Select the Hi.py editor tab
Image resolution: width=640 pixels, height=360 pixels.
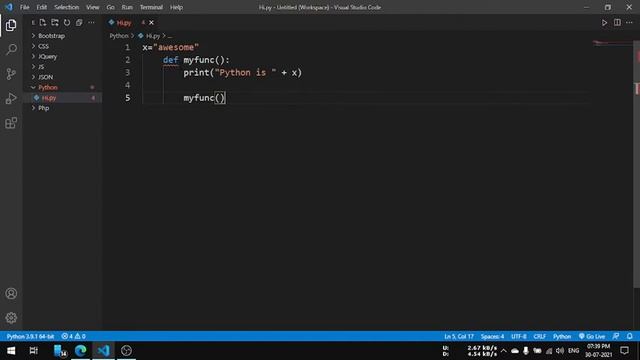point(124,23)
